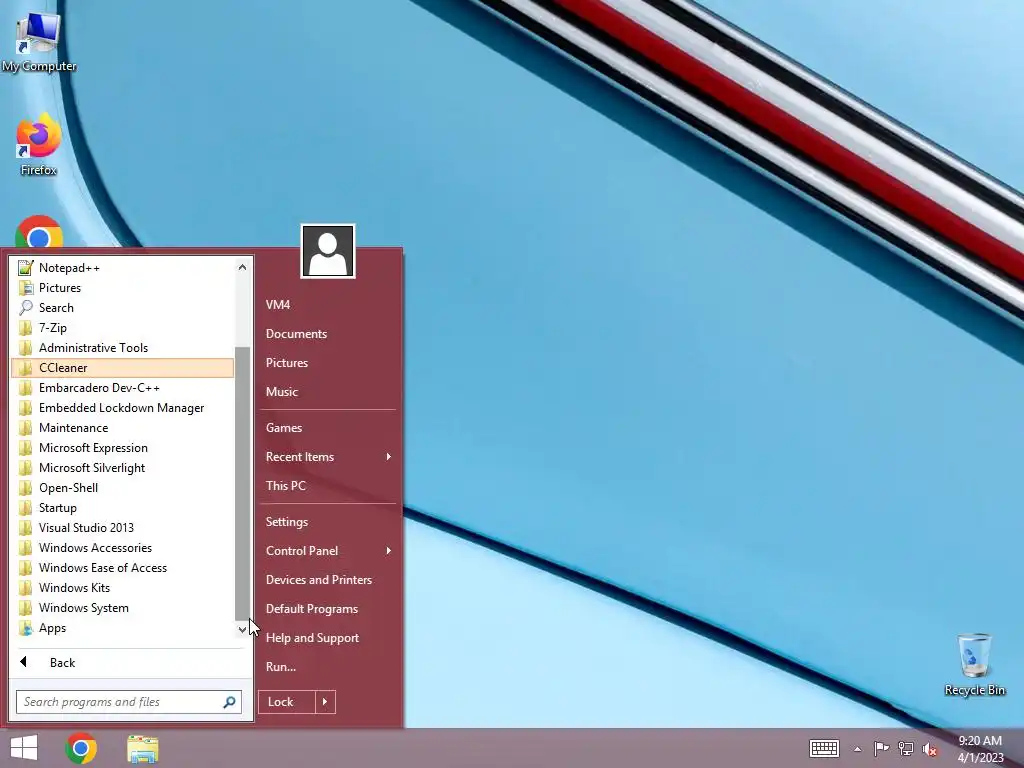Click the Windows Start button

(24, 748)
